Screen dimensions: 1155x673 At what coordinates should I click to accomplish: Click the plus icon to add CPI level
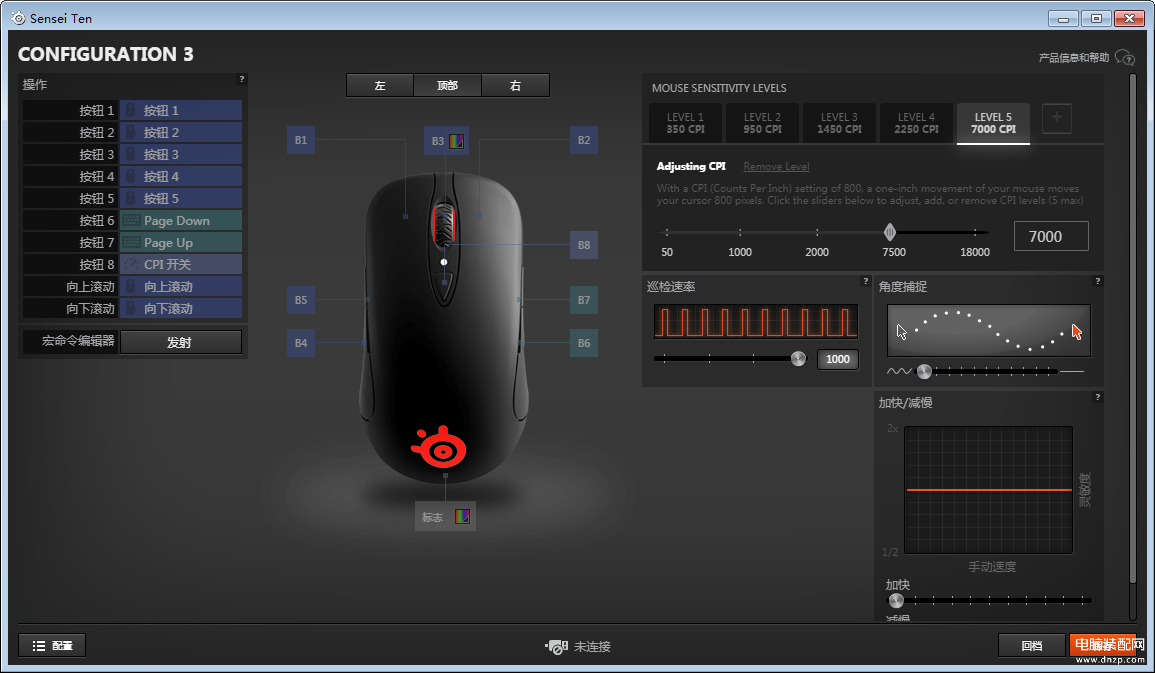(x=1057, y=118)
